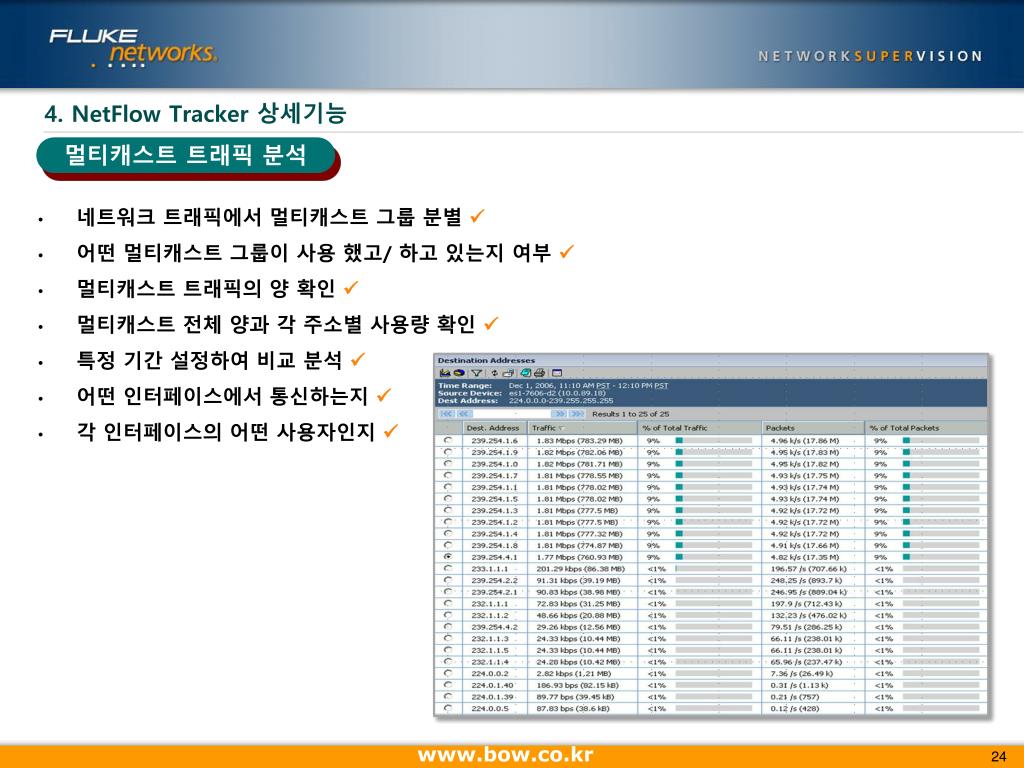
Task: Open the window icon after the printer
Action: coord(557,373)
